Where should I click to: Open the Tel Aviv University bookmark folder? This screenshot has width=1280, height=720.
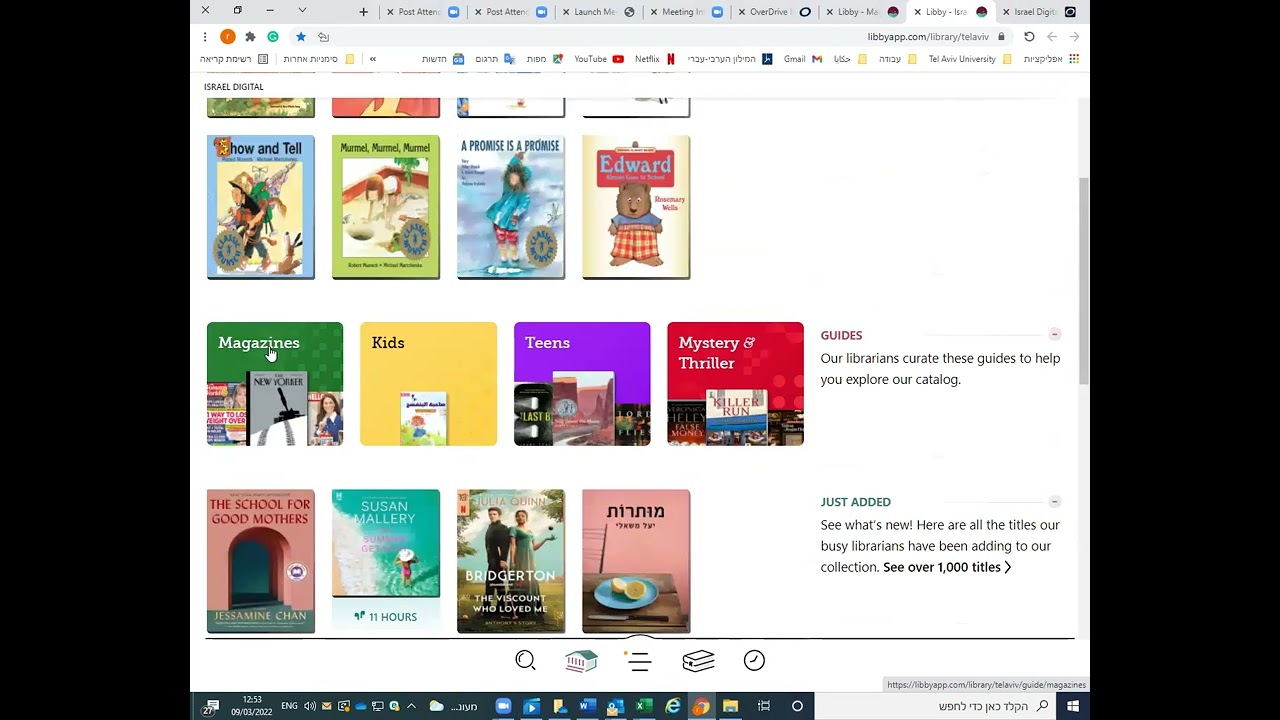(x=970, y=59)
